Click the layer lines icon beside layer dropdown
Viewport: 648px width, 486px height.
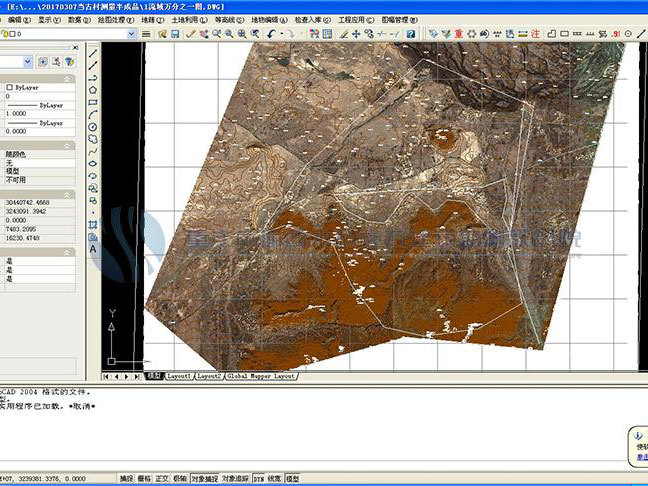(x=146, y=34)
